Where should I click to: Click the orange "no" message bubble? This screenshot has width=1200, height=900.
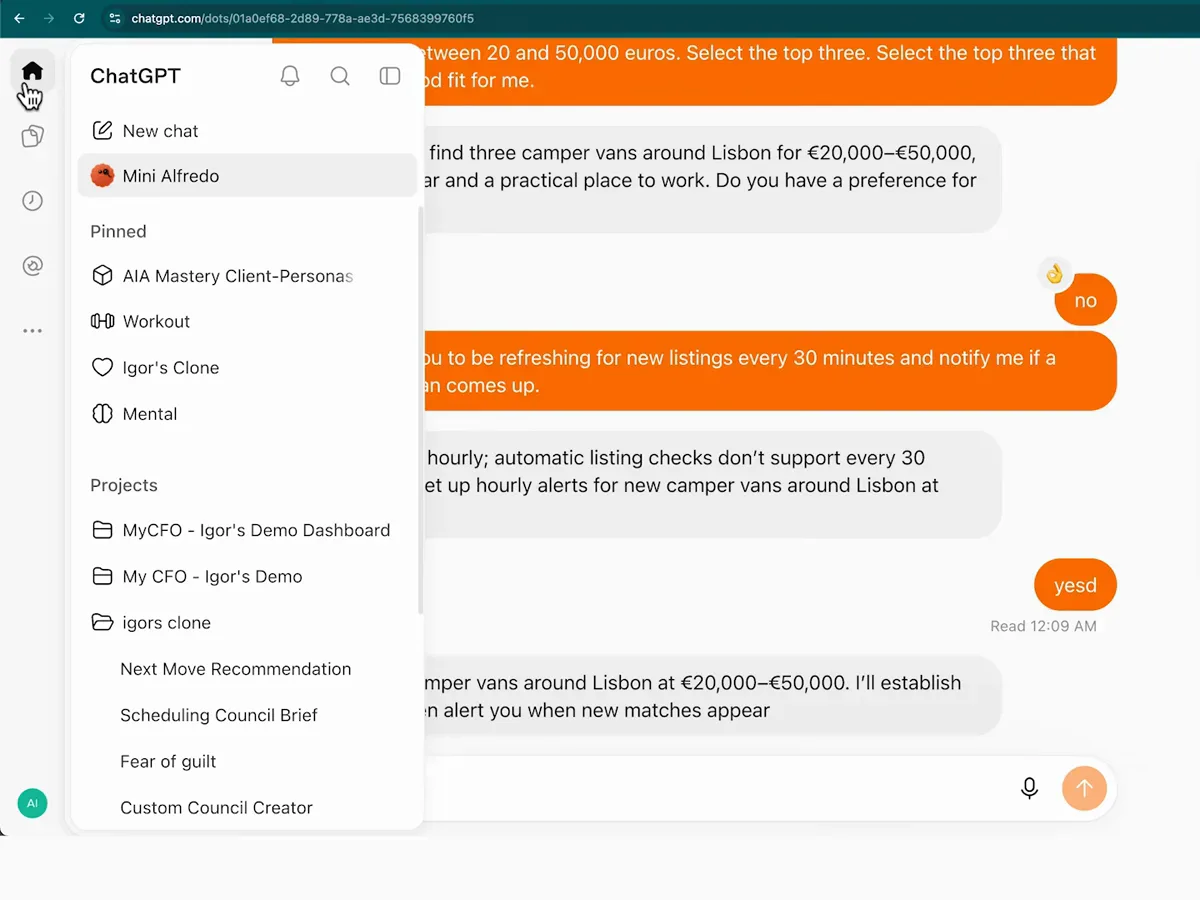pos(1086,300)
